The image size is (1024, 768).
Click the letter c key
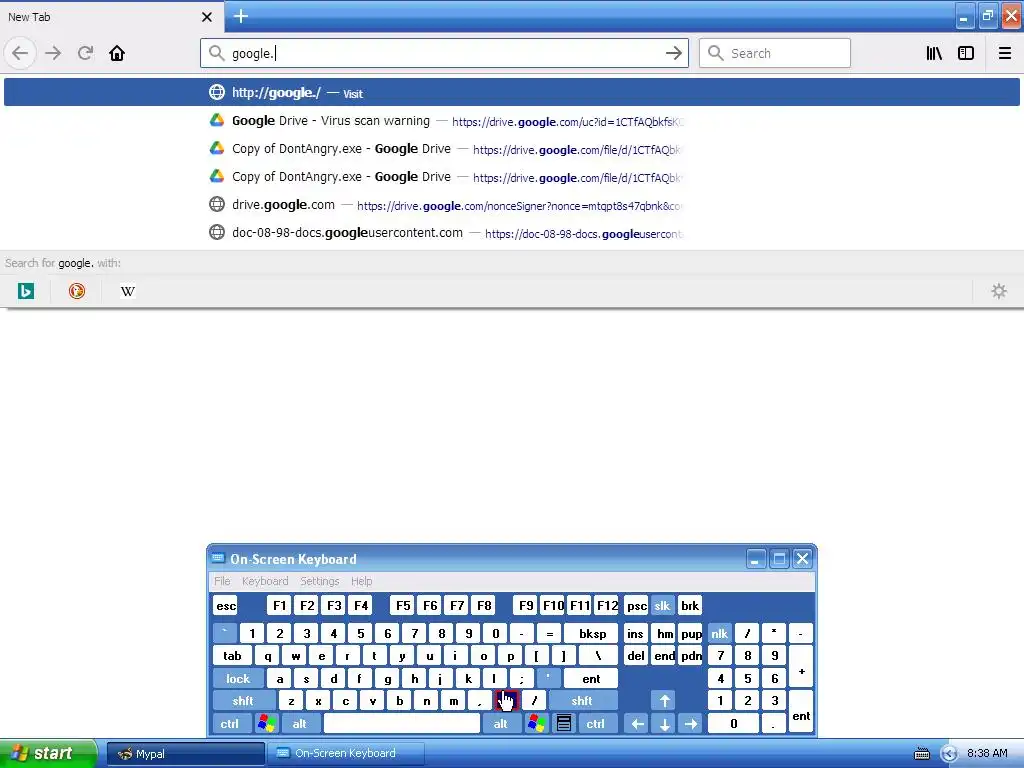pyautogui.click(x=345, y=701)
